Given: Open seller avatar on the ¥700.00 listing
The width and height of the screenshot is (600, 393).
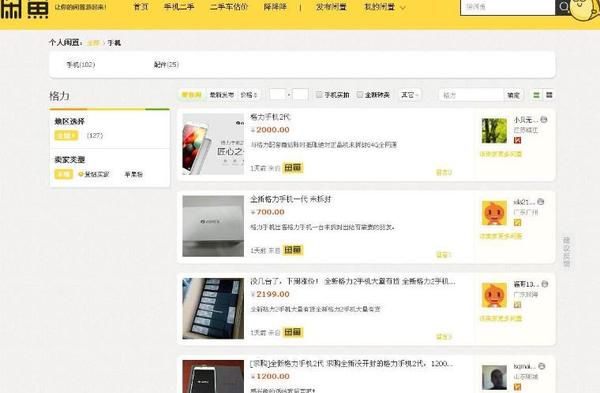Looking at the screenshot, I should (x=494, y=213).
